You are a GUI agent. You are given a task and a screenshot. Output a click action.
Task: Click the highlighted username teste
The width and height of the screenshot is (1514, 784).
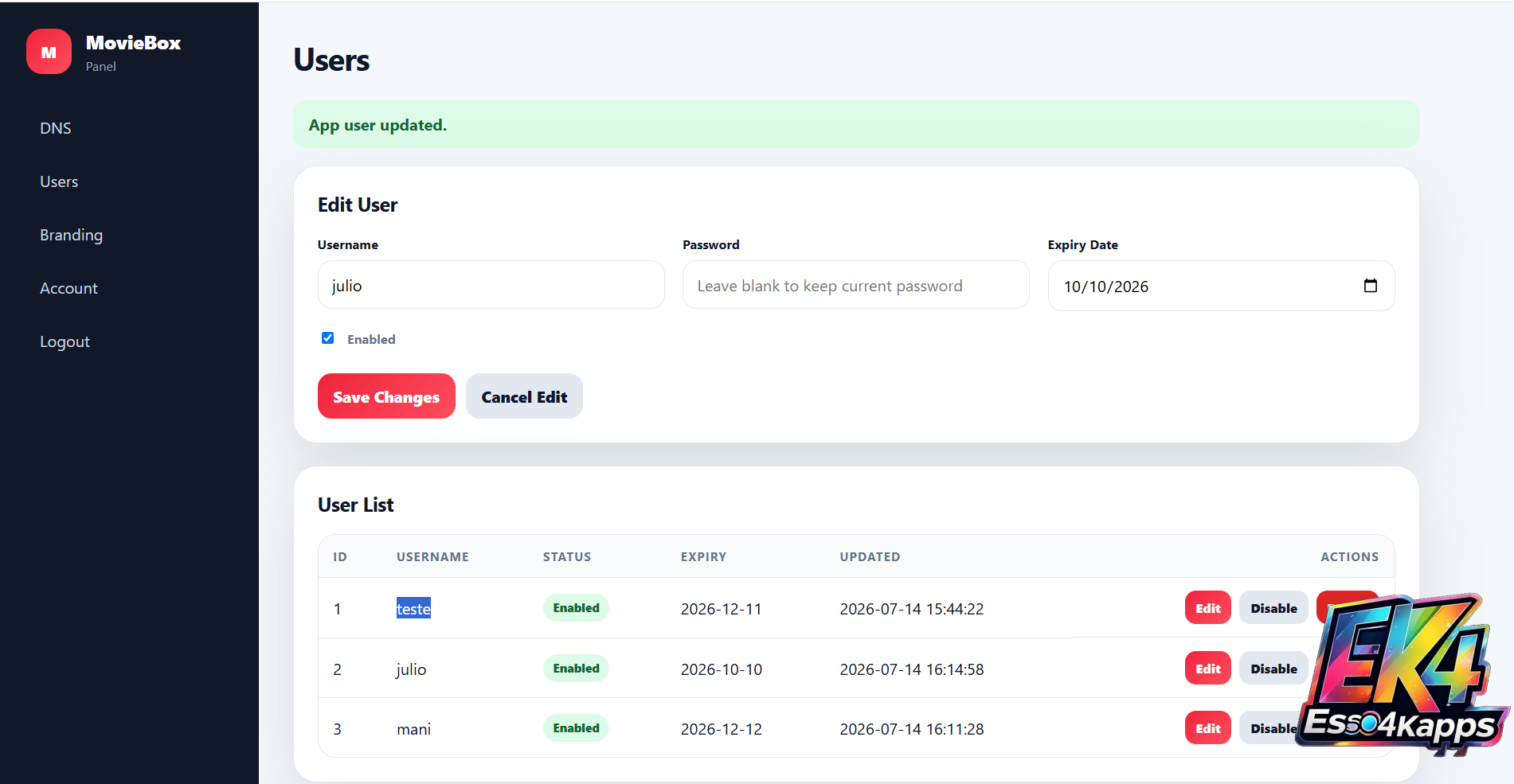pos(413,609)
